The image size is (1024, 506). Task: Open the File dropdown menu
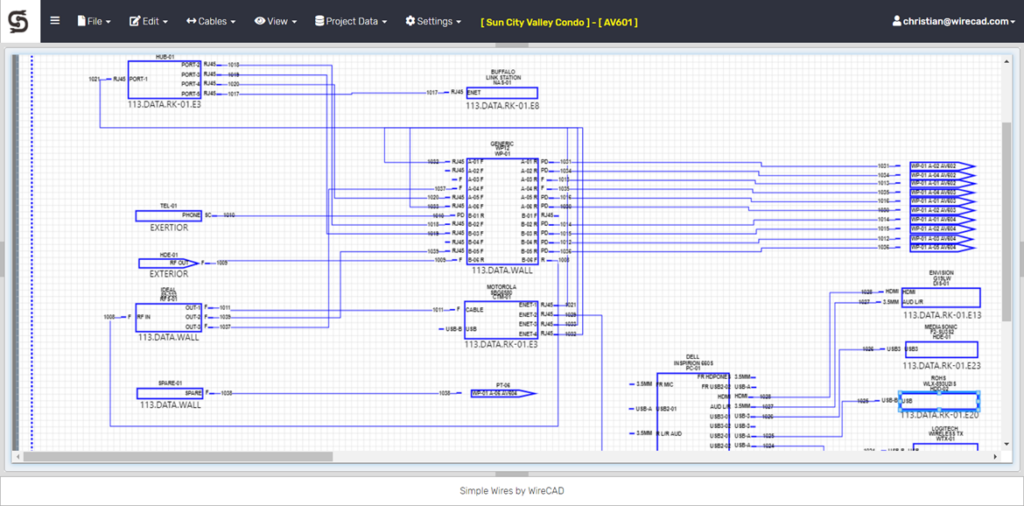94,21
